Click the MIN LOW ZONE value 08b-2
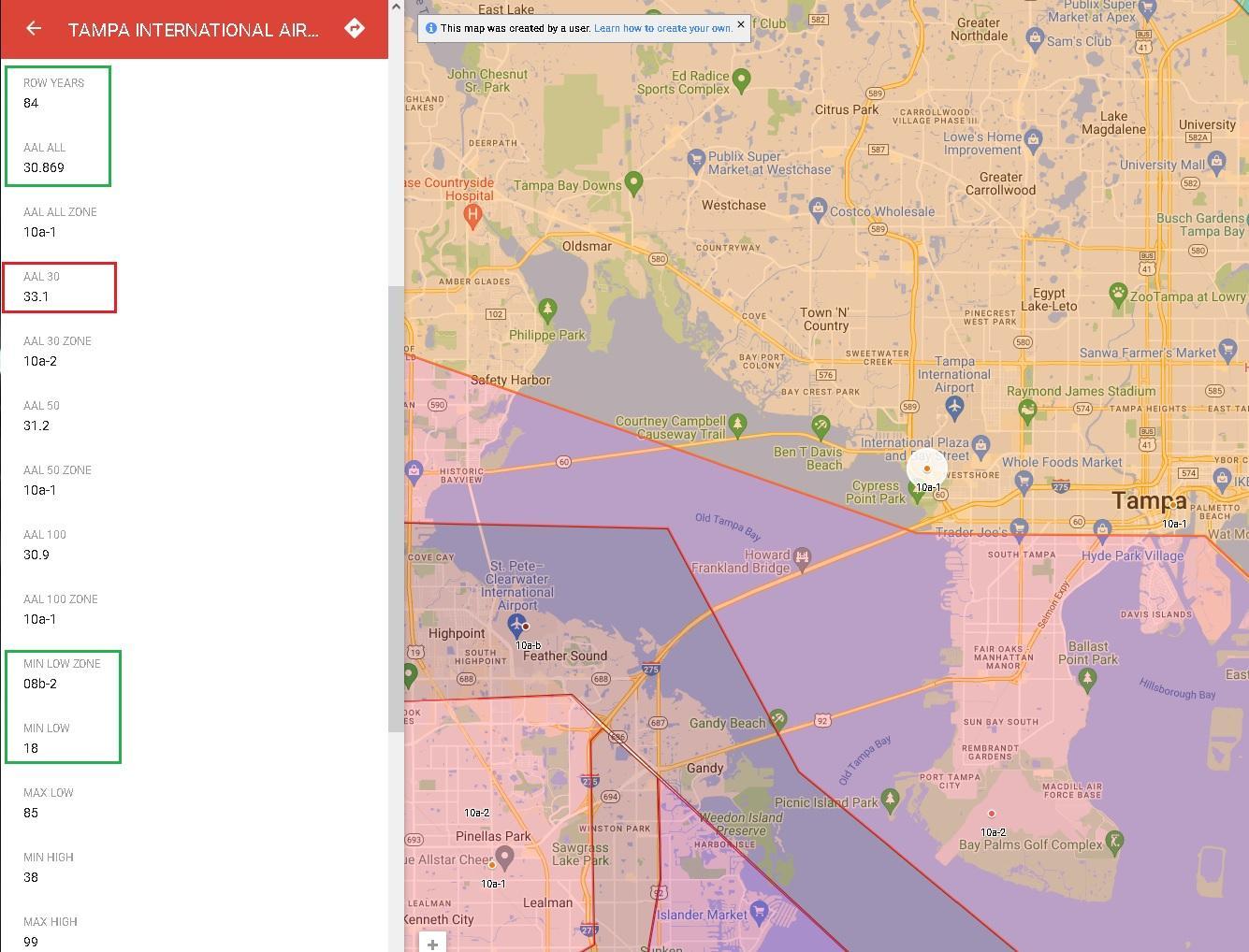1249x952 pixels. coord(40,684)
